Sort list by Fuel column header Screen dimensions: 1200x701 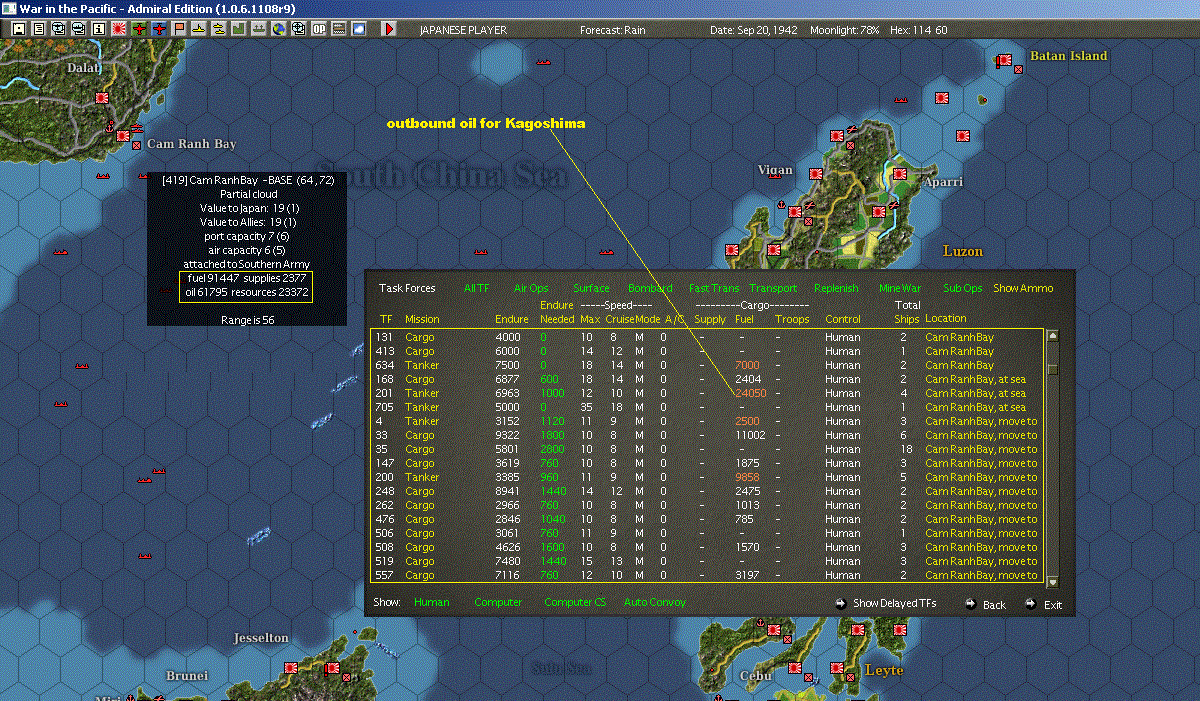coord(744,319)
